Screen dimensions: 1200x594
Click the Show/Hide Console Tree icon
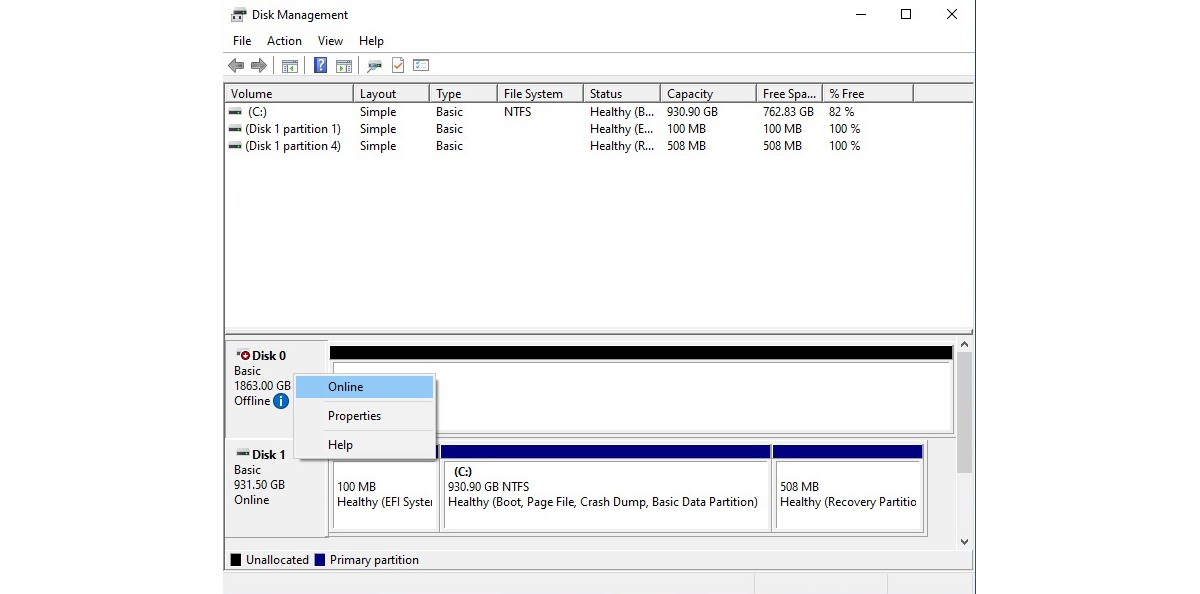[x=290, y=66]
